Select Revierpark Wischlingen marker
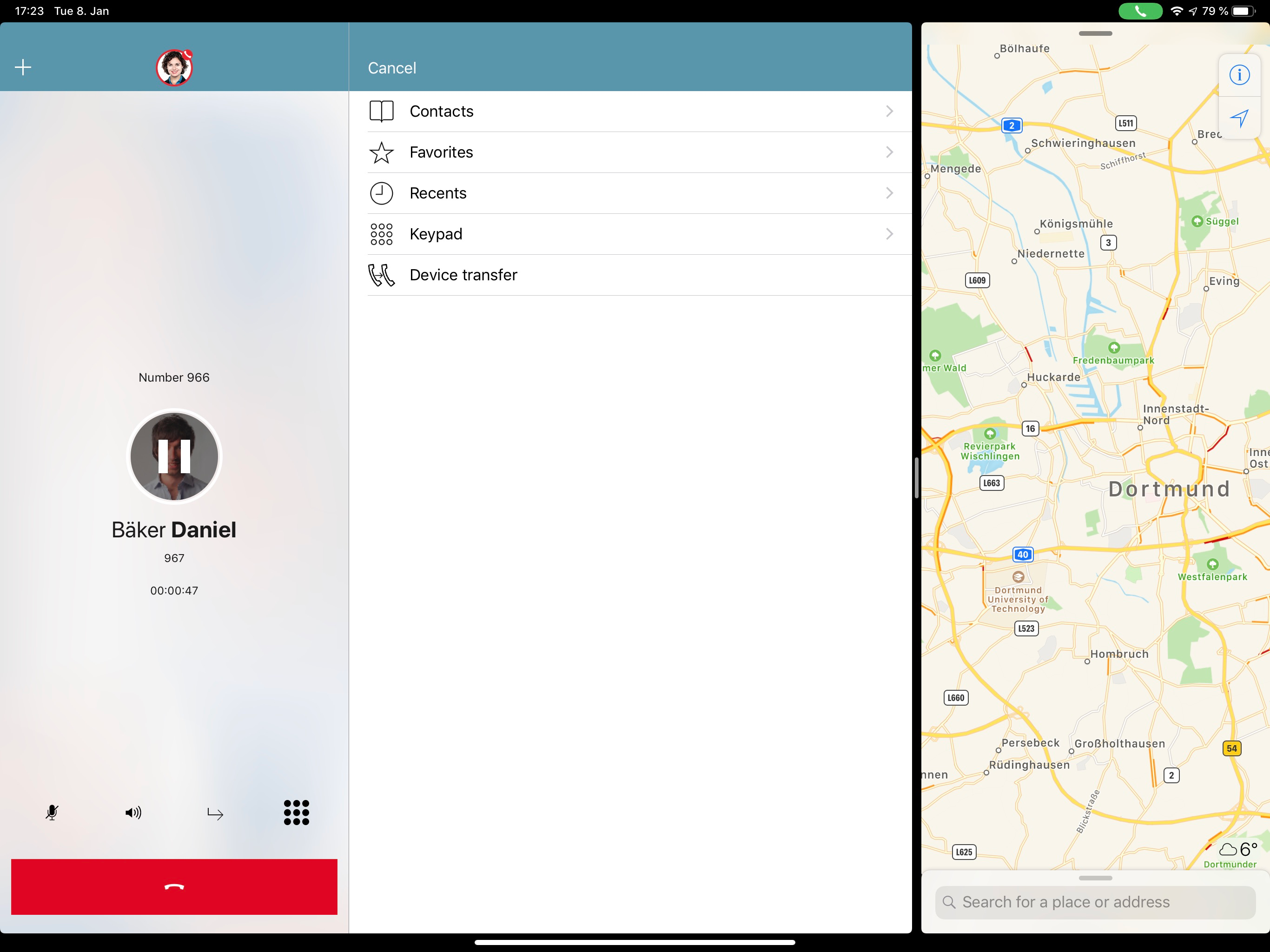Viewport: 1270px width, 952px height. pyautogui.click(x=990, y=434)
